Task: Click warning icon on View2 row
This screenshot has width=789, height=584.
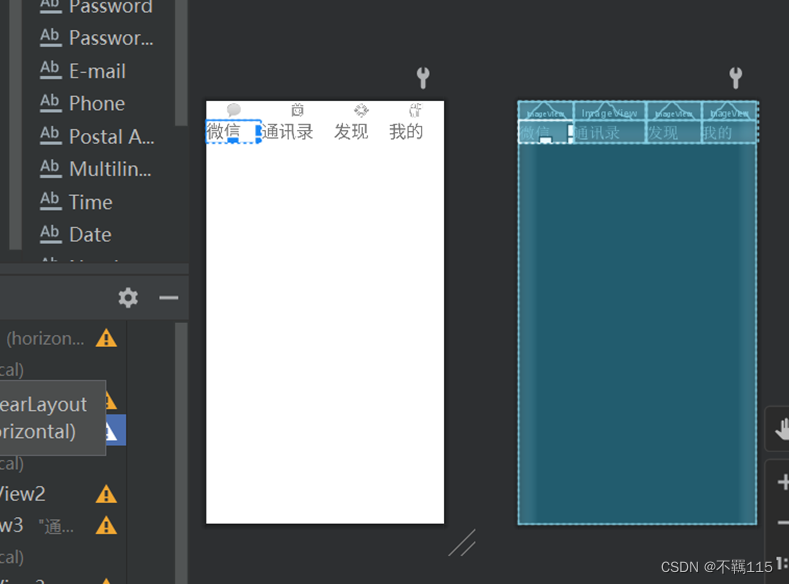Action: click(x=106, y=494)
